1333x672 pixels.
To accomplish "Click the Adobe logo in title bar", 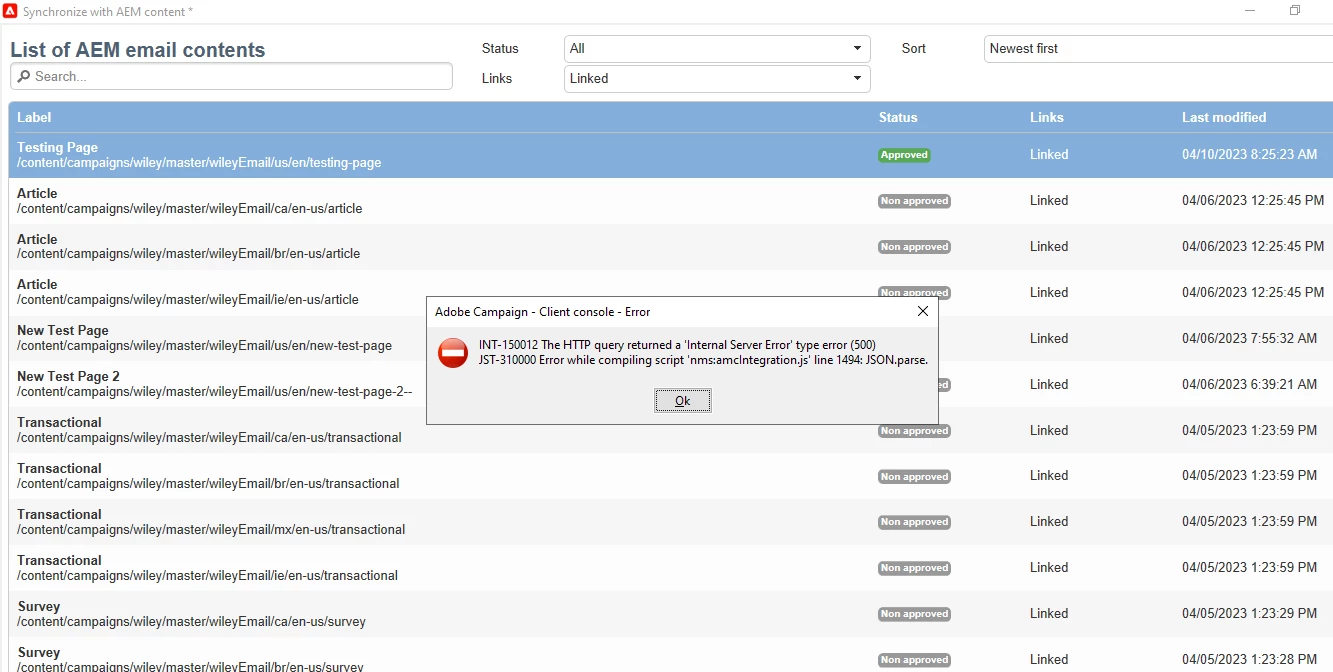I will pos(11,11).
